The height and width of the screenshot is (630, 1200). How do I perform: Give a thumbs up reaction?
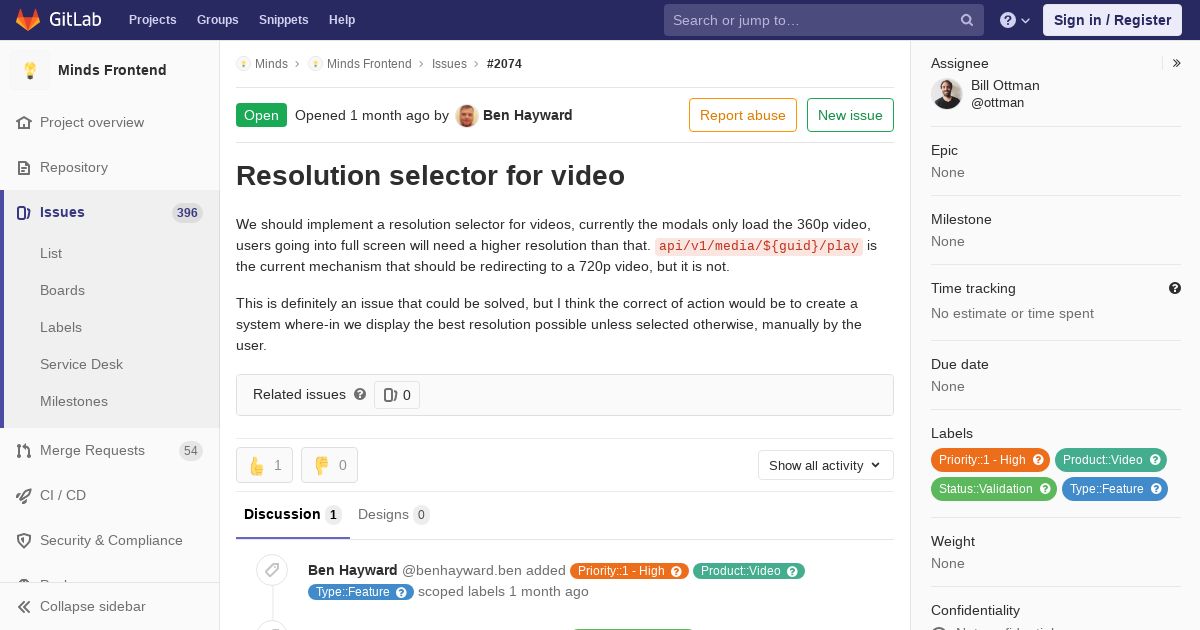click(x=264, y=465)
